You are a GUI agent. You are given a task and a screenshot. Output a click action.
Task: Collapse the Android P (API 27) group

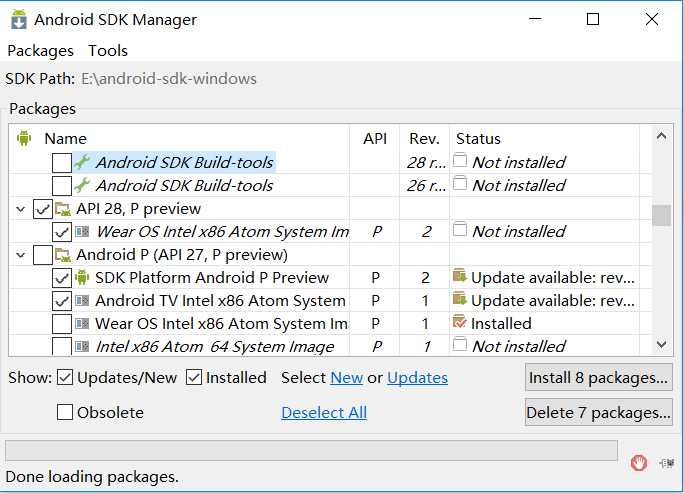click(21, 255)
